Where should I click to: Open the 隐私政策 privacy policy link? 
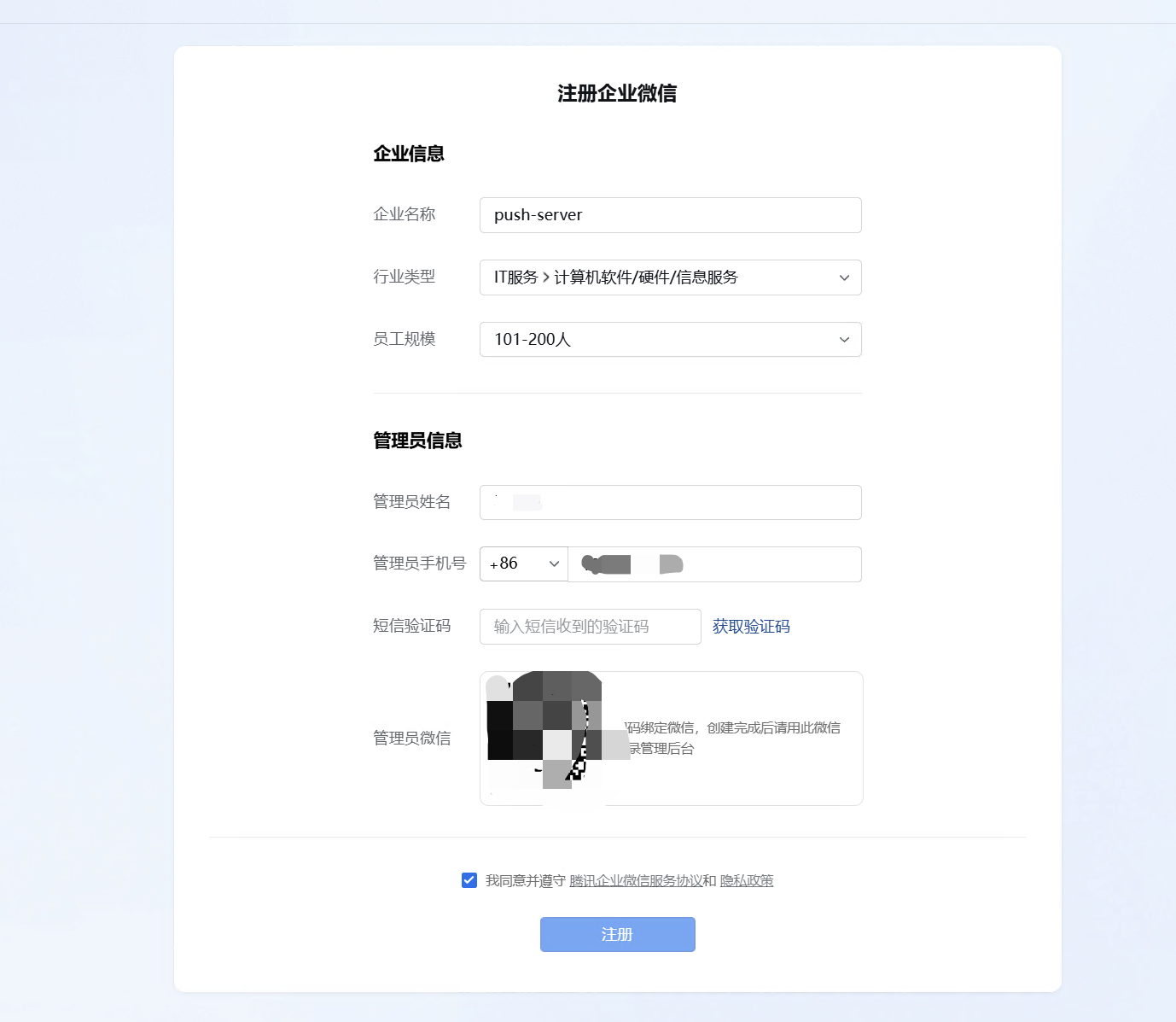coord(747,880)
